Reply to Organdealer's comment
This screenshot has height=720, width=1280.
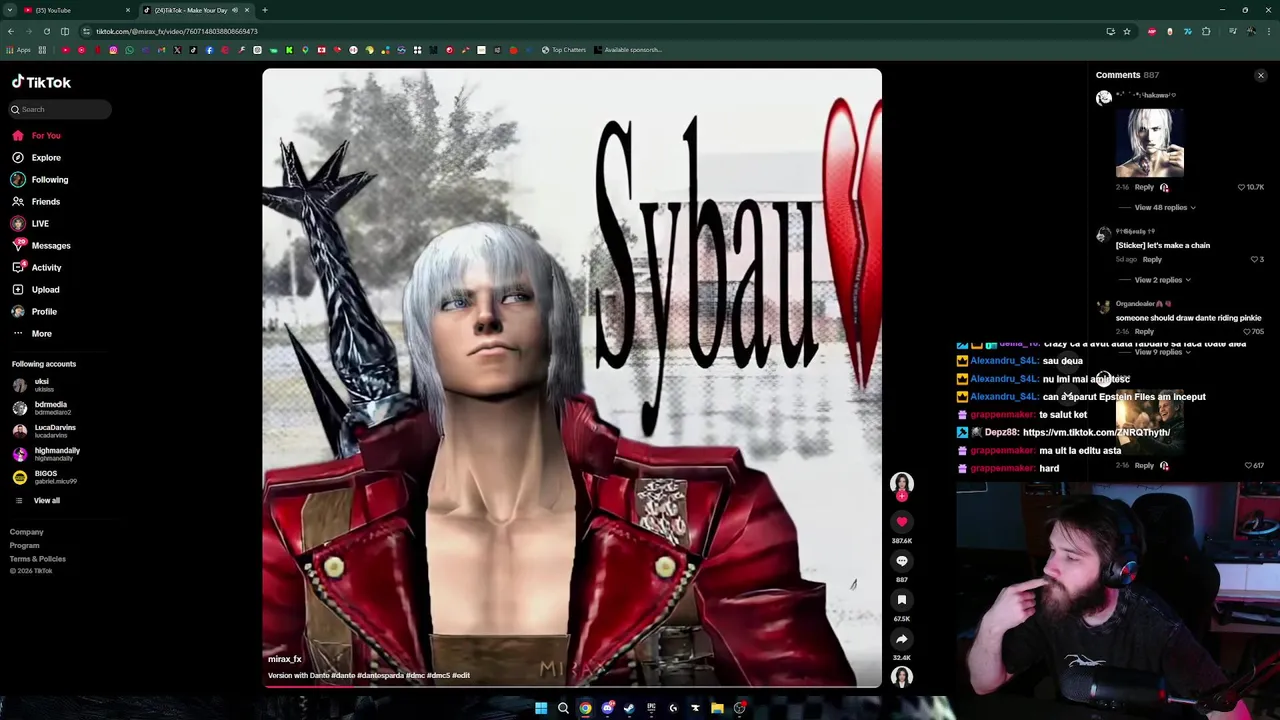point(1144,332)
